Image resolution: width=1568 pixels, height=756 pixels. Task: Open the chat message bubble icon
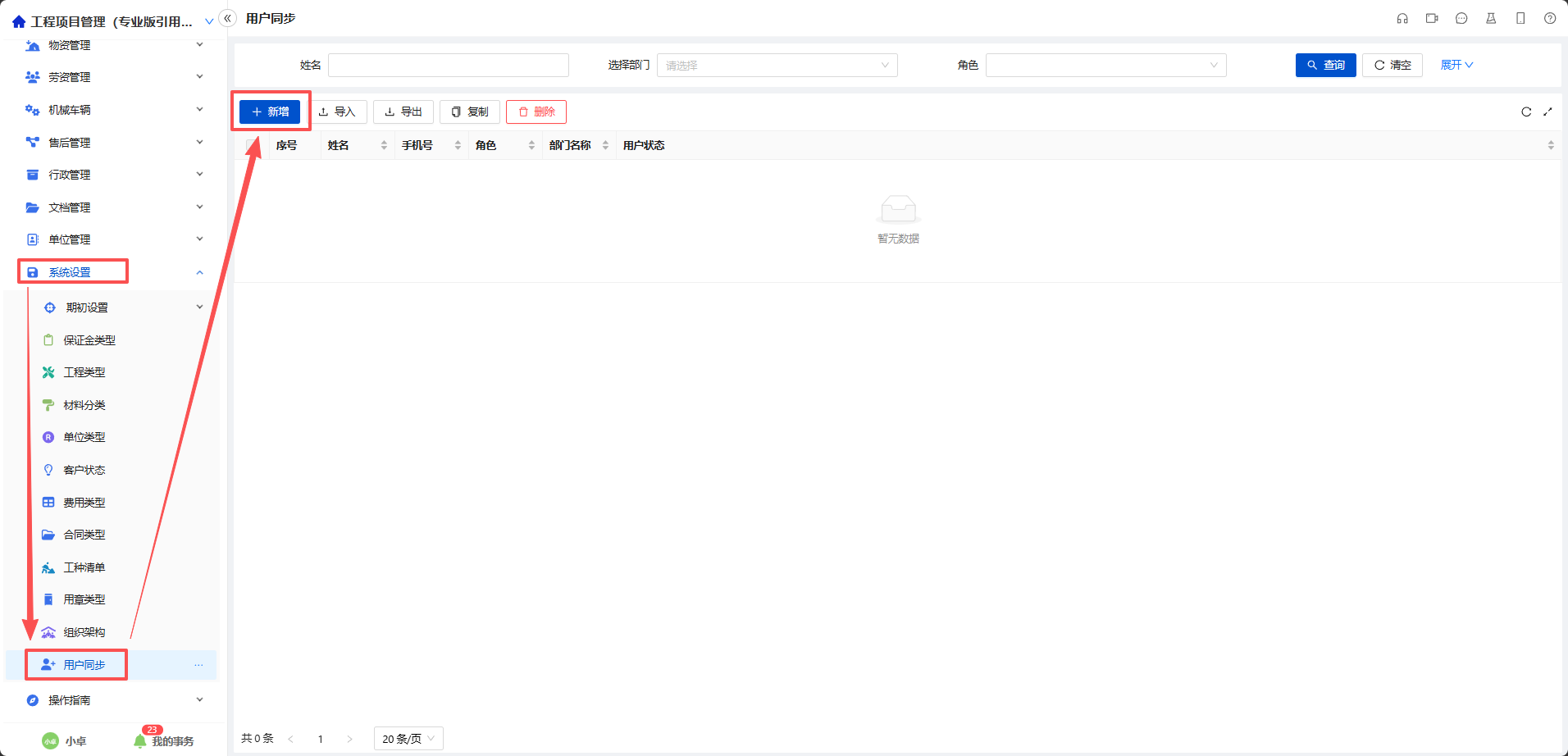point(1461,18)
